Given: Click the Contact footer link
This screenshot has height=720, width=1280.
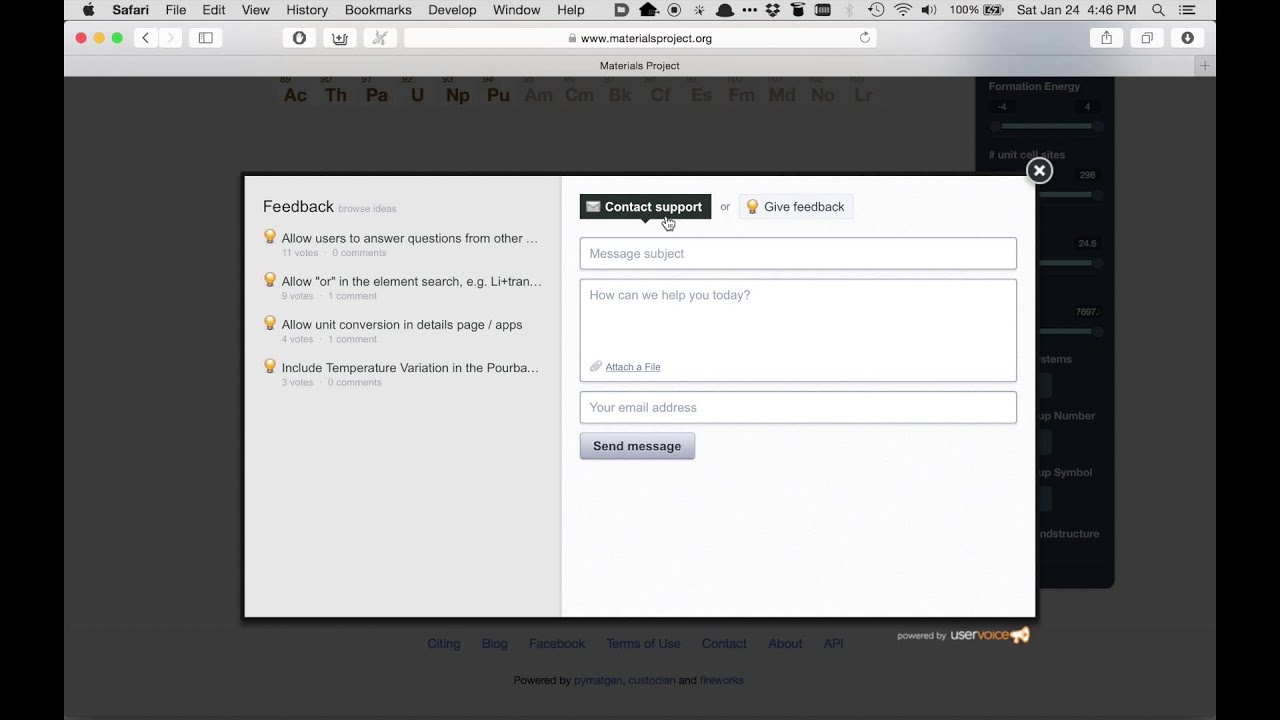Looking at the screenshot, I should pos(724,644).
